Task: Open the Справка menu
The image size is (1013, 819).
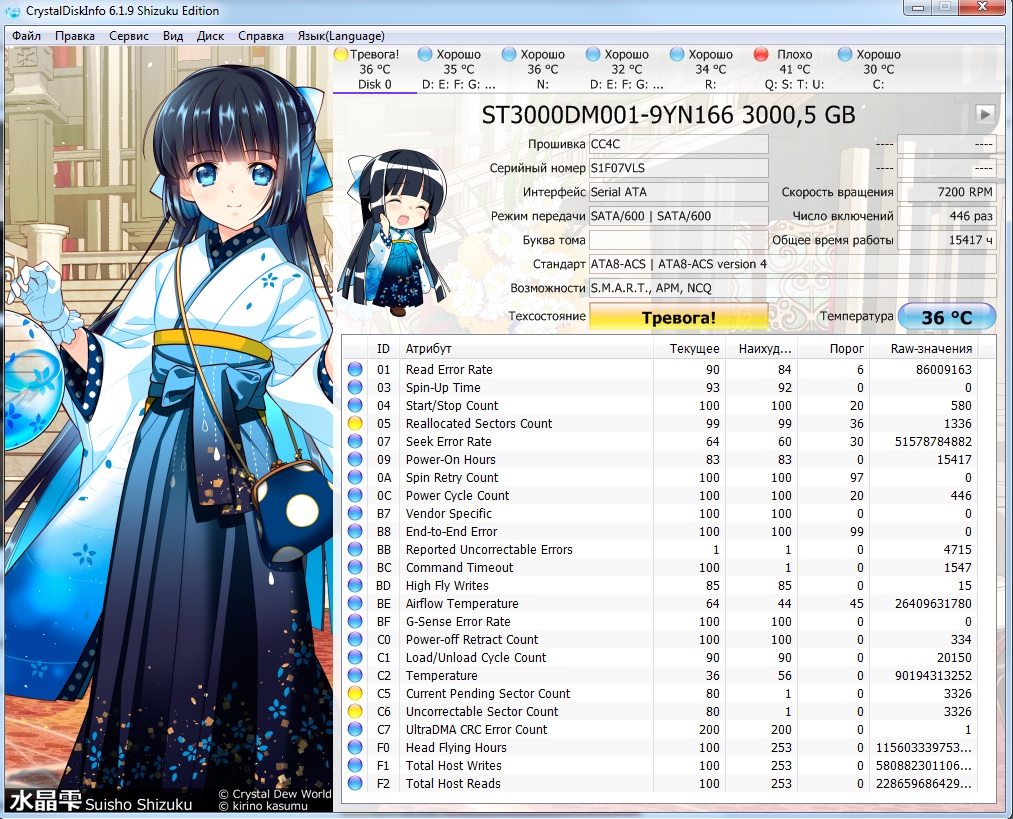Action: tap(260, 36)
